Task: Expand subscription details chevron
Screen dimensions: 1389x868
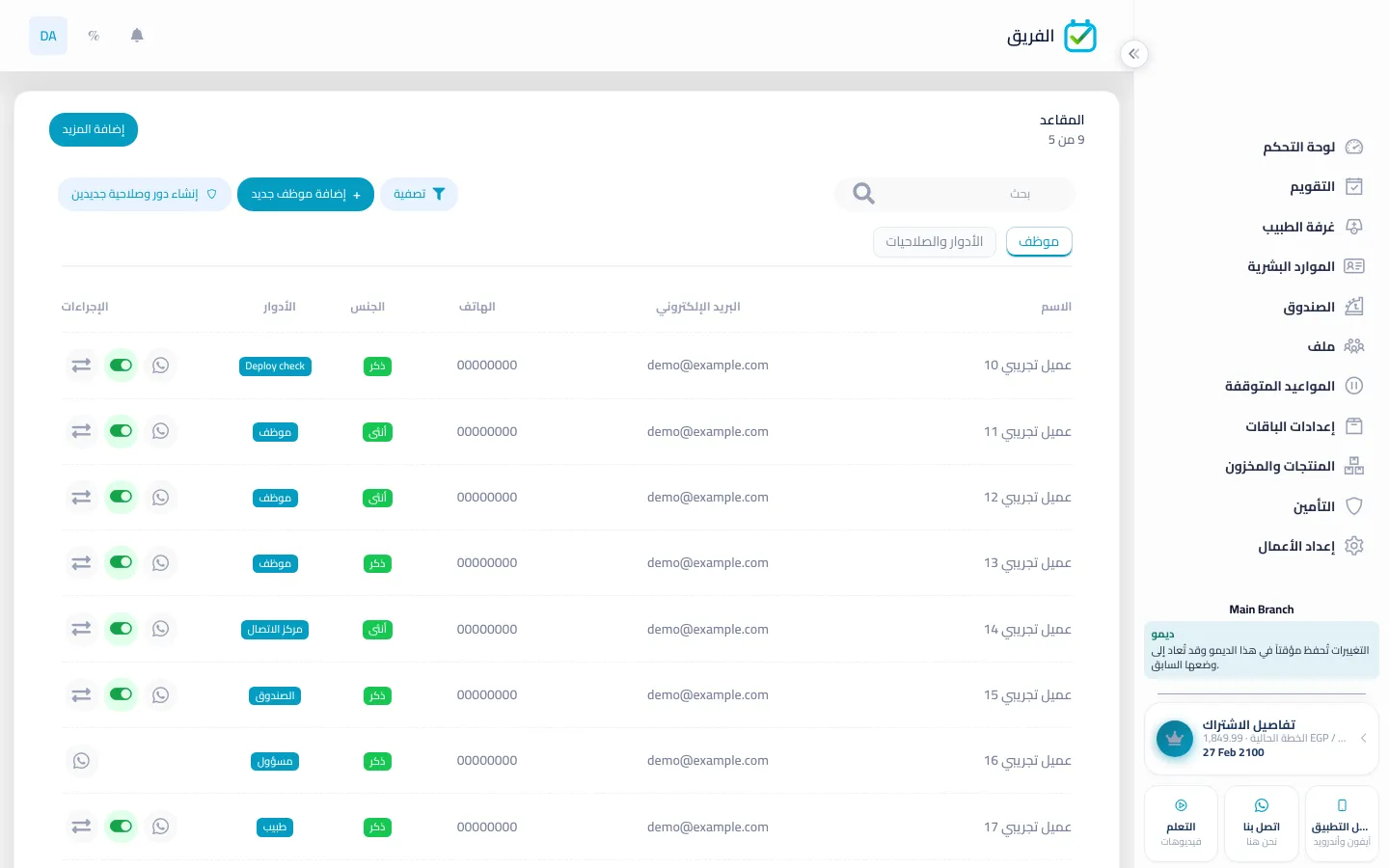Action: (1364, 739)
